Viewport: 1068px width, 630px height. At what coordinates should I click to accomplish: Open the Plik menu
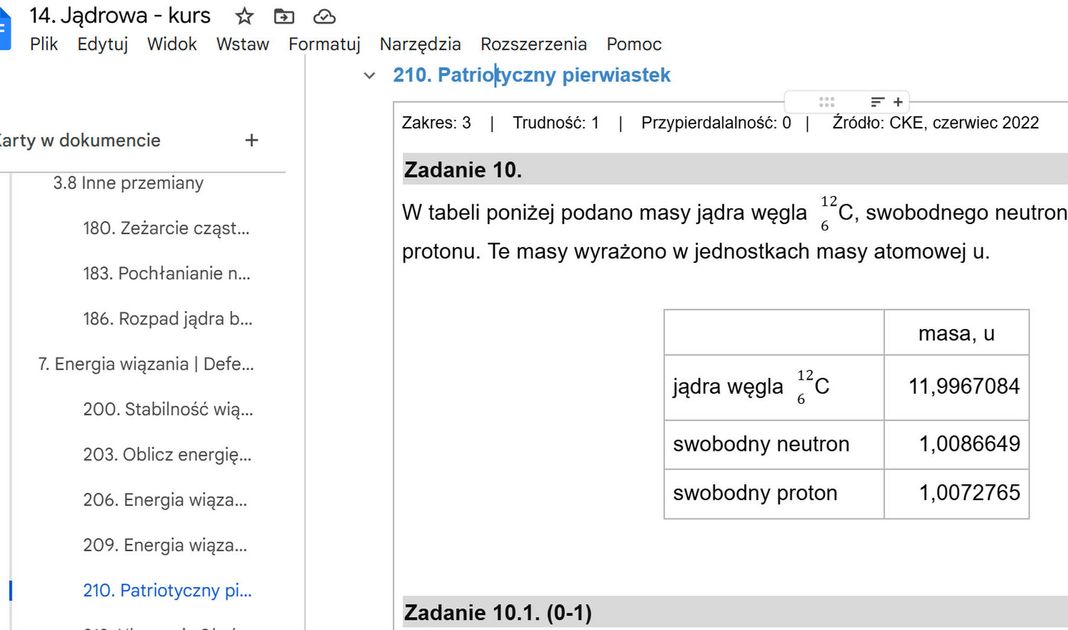click(x=44, y=44)
